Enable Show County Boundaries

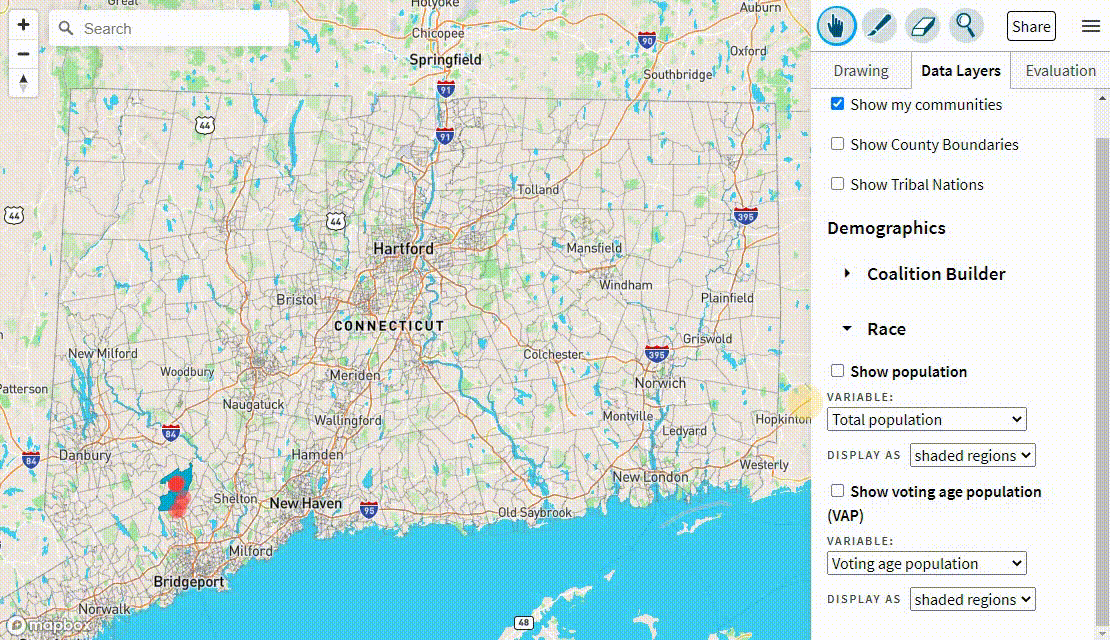837,144
